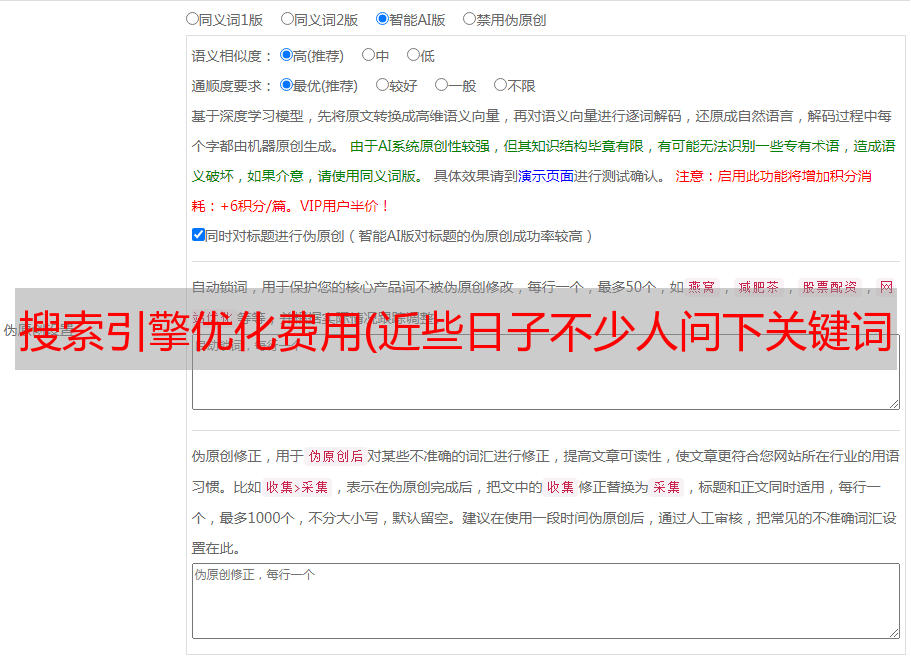This screenshot has height=658, width=911.
Task: Click the 燕窝 example keyword tag
Action: click(701, 287)
